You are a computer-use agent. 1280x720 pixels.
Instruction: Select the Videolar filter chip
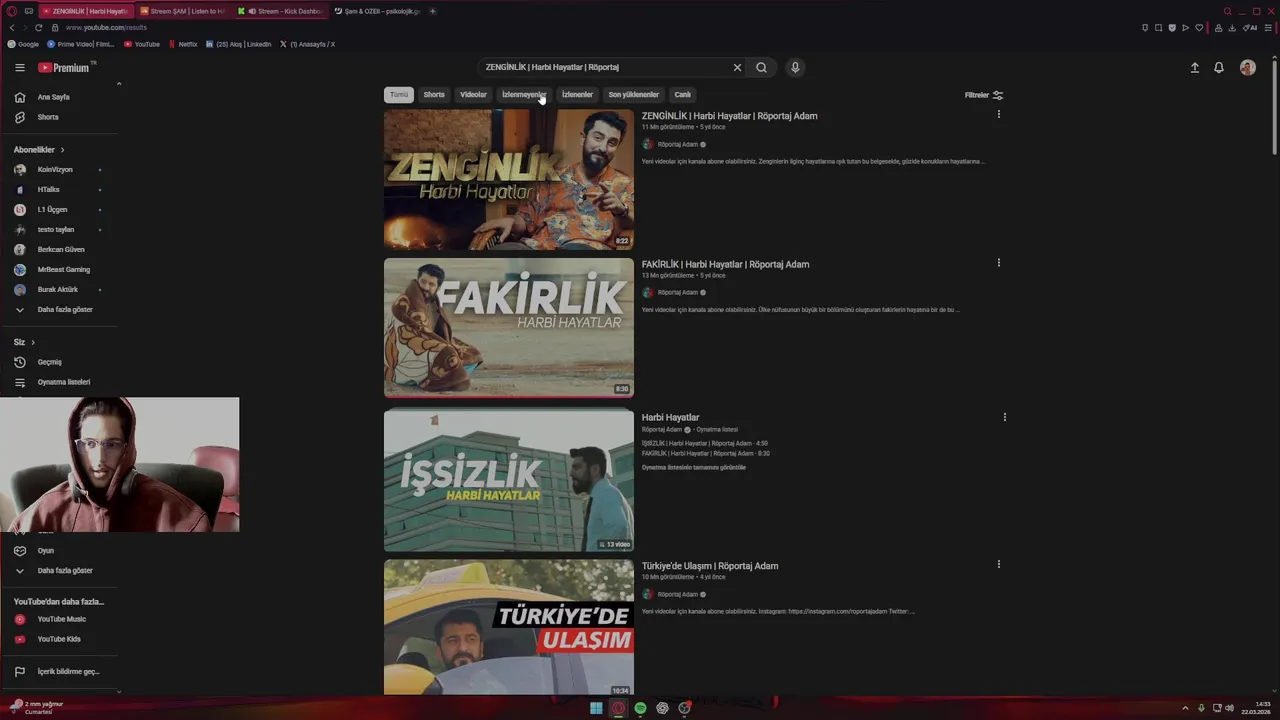[473, 95]
